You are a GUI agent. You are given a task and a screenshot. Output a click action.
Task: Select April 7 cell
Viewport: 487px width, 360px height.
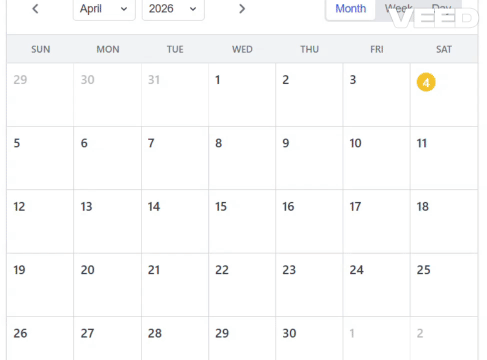pos(175,158)
